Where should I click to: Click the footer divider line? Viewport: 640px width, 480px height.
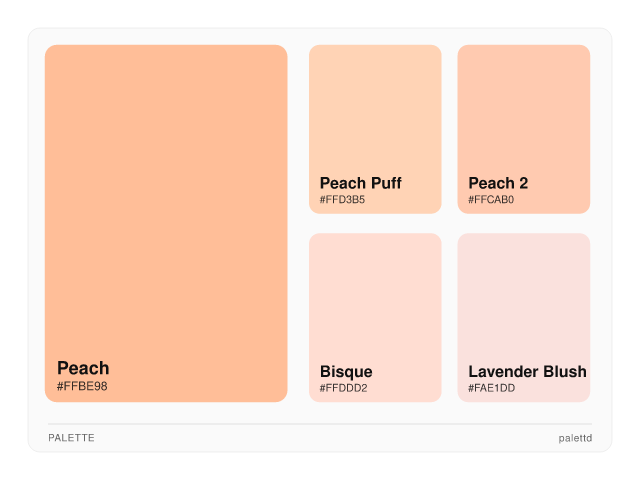pos(320,424)
